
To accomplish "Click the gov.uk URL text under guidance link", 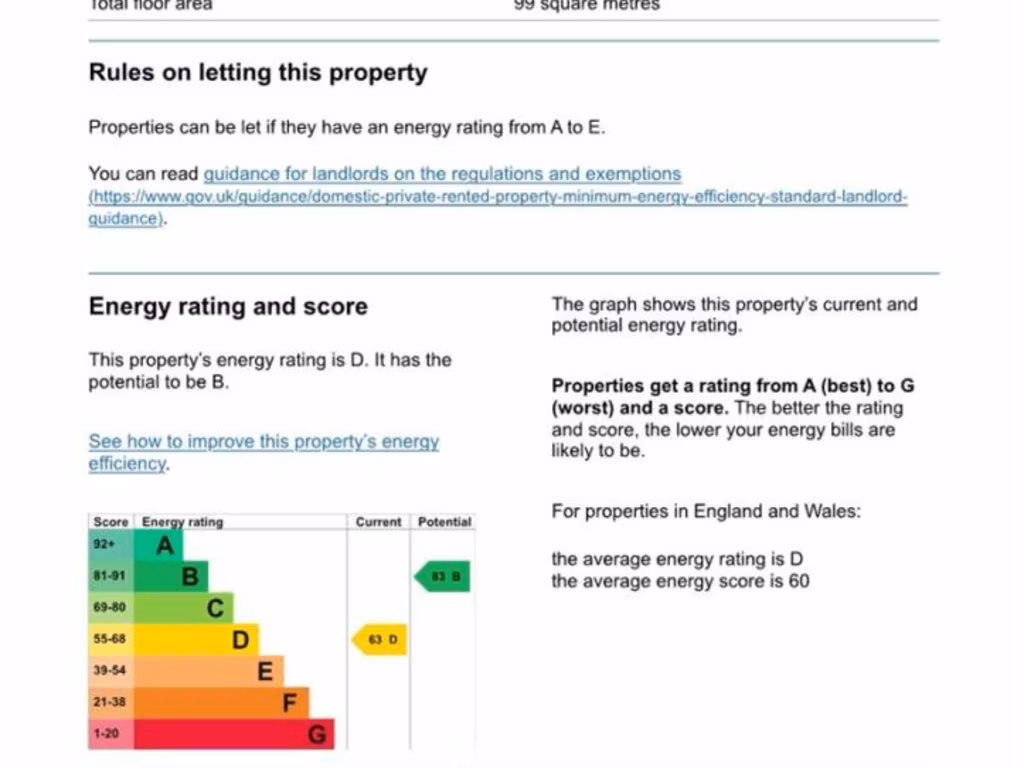I will [x=498, y=197].
